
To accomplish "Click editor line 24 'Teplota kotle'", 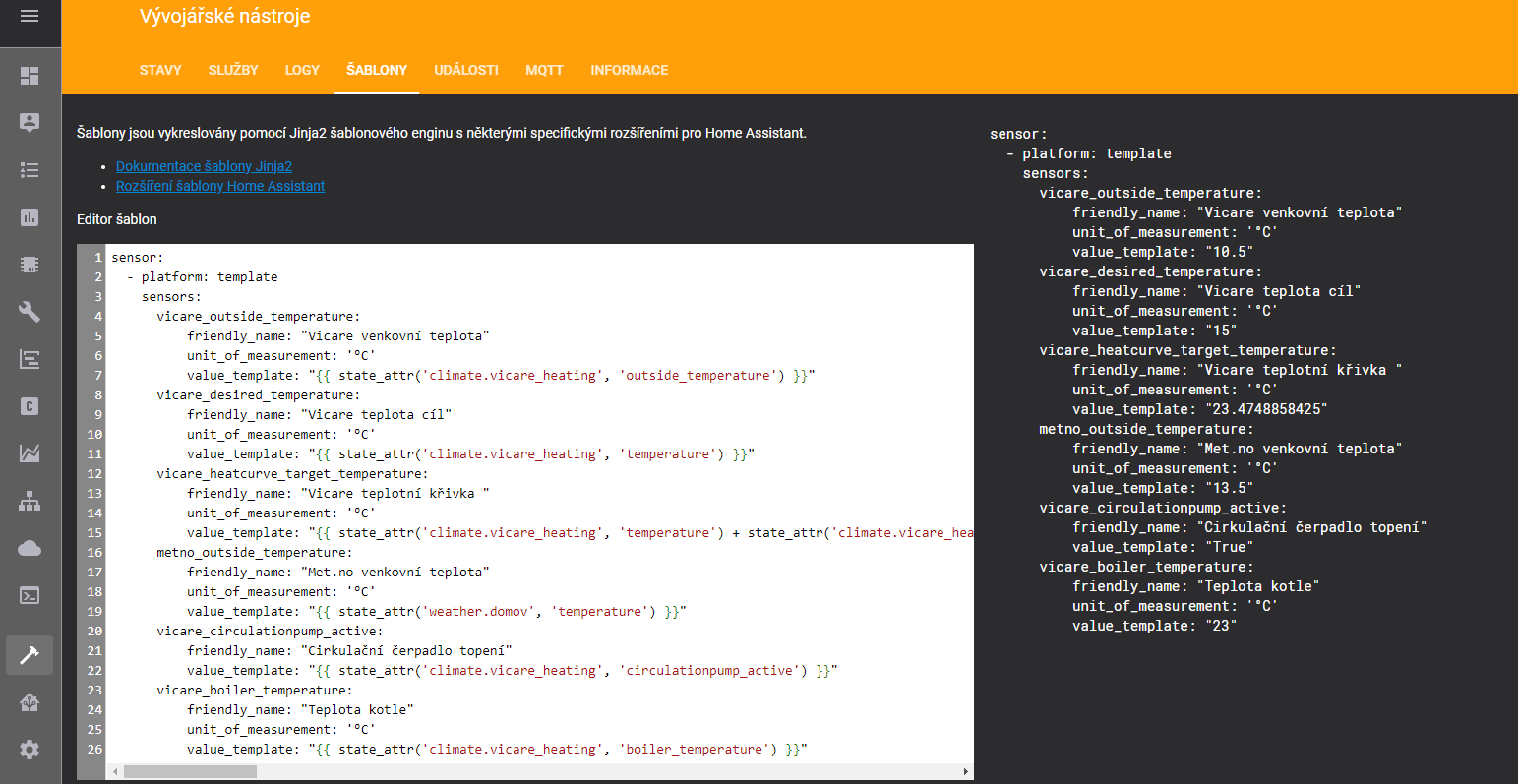I will point(301,710).
